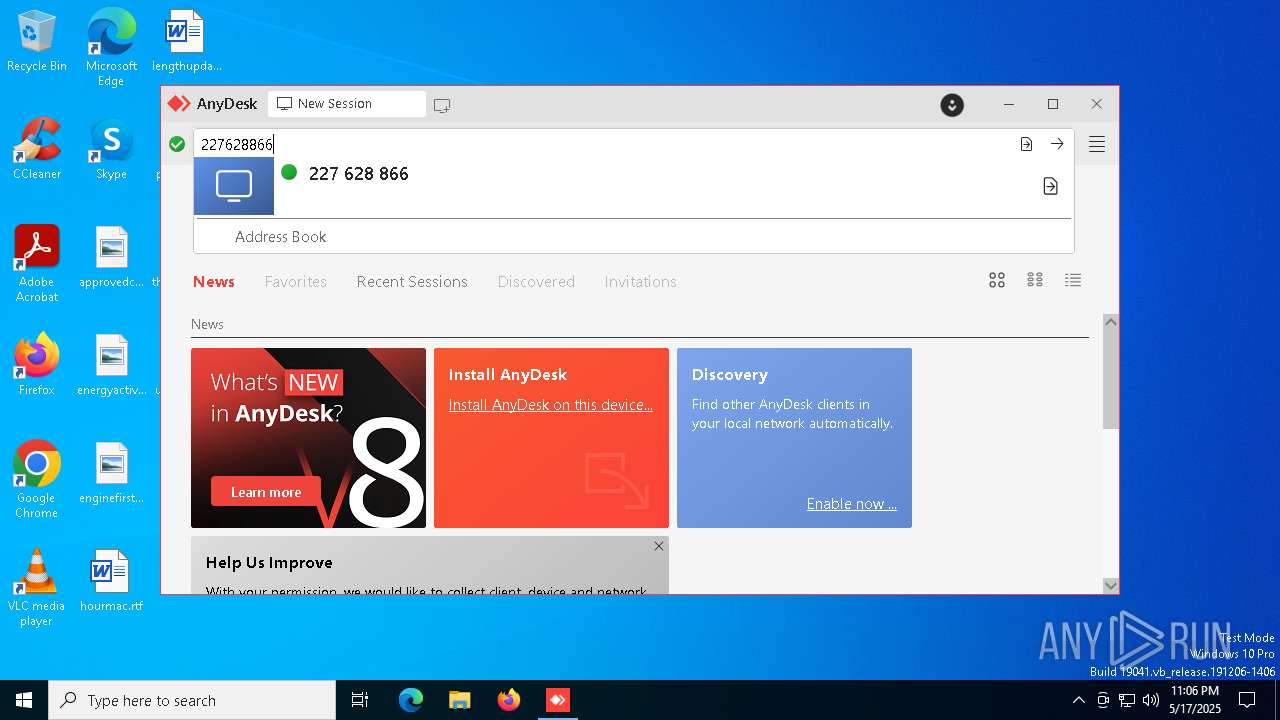
Task: Start file transfer for 227 628 866 entry
Action: pos(1050,186)
